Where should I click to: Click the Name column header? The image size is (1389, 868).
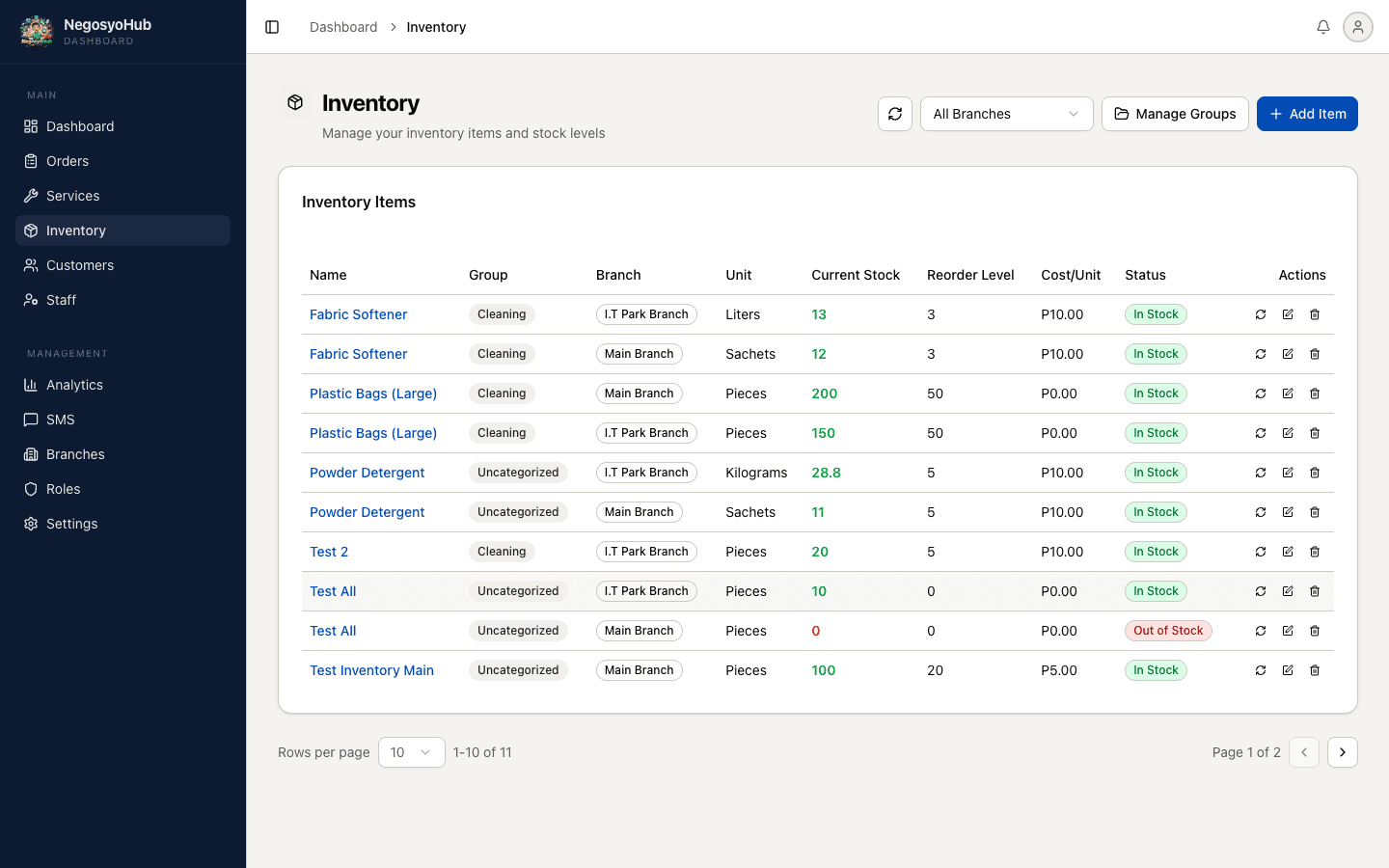[x=328, y=275]
